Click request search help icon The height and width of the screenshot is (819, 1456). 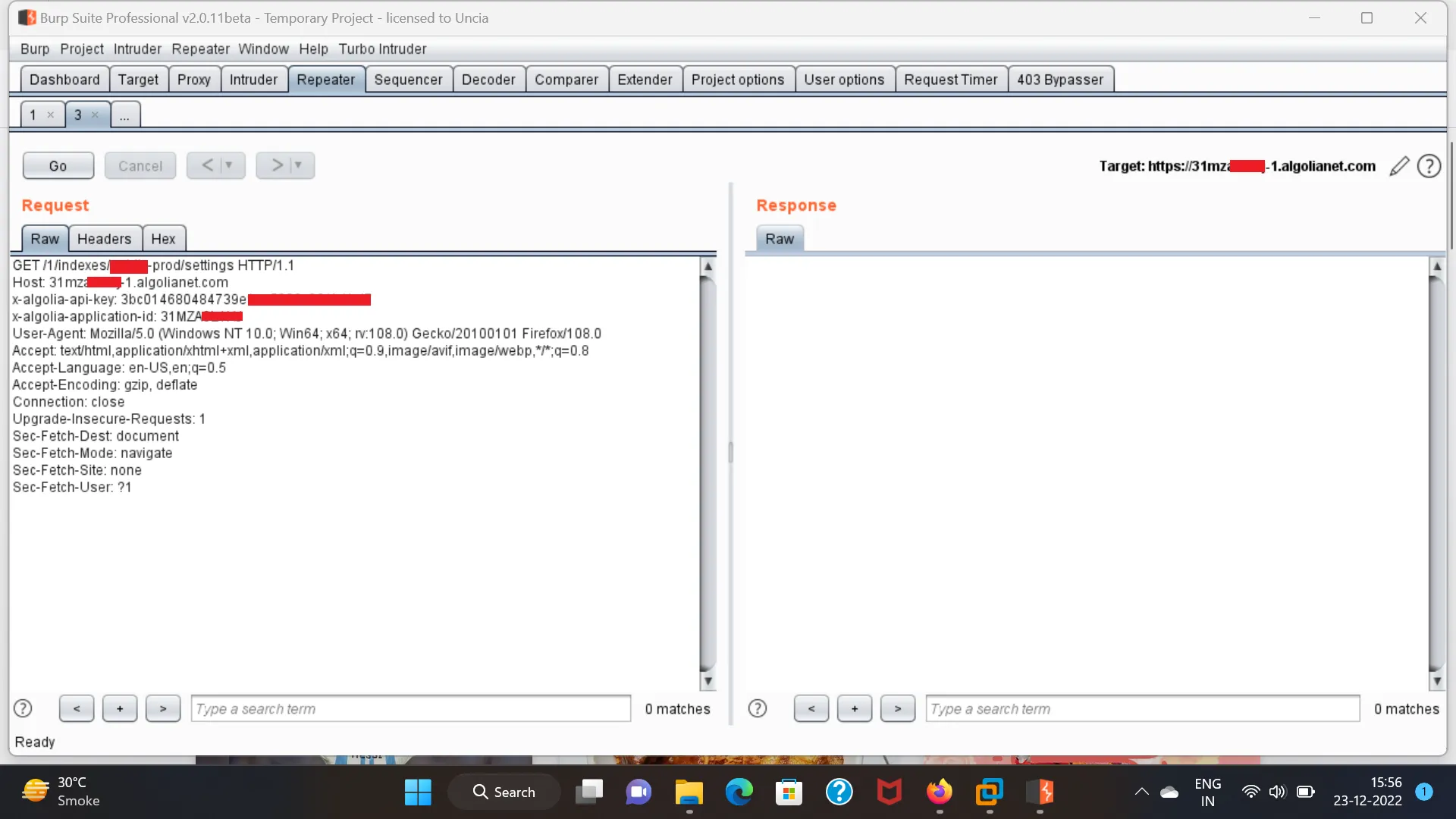pos(23,708)
